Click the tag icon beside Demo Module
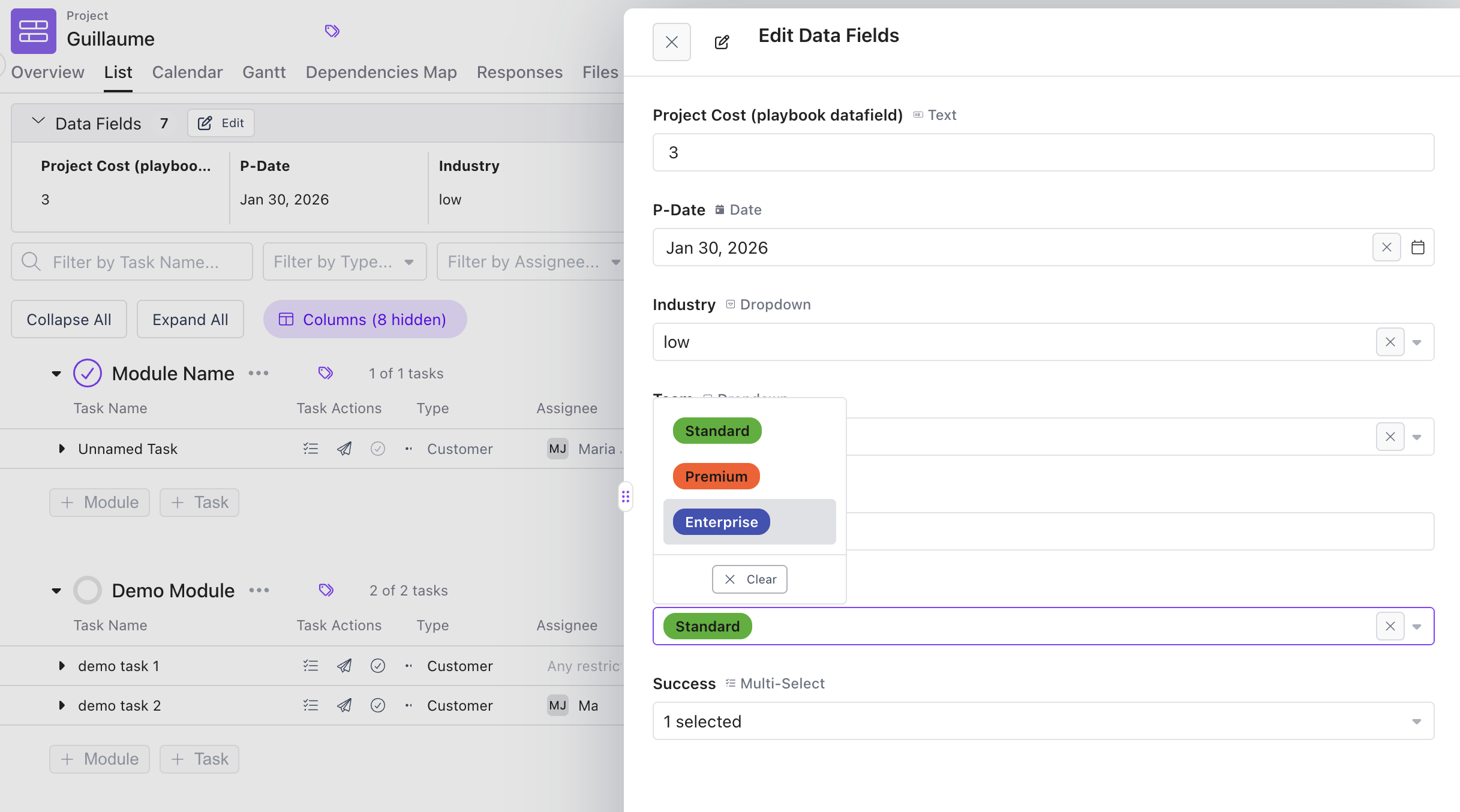1460x812 pixels. pyautogui.click(x=326, y=590)
